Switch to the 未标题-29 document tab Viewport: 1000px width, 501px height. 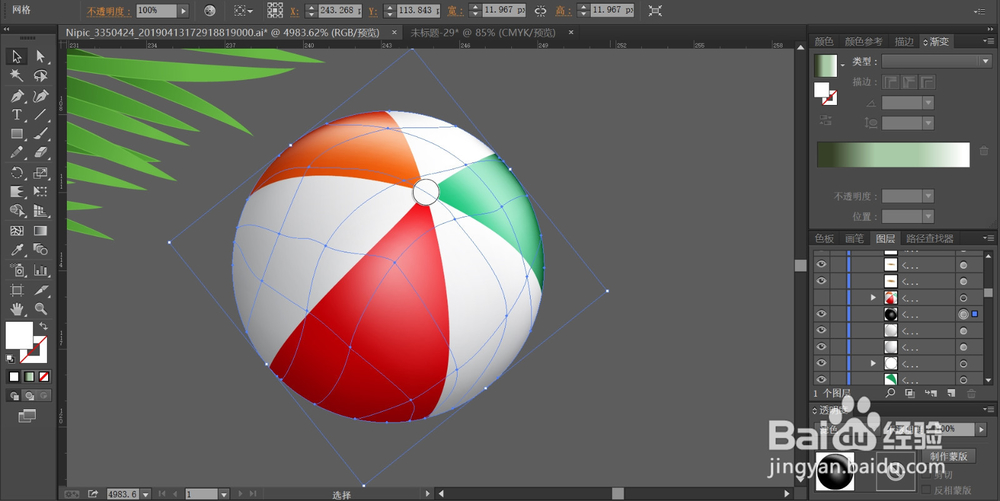pyautogui.click(x=483, y=32)
